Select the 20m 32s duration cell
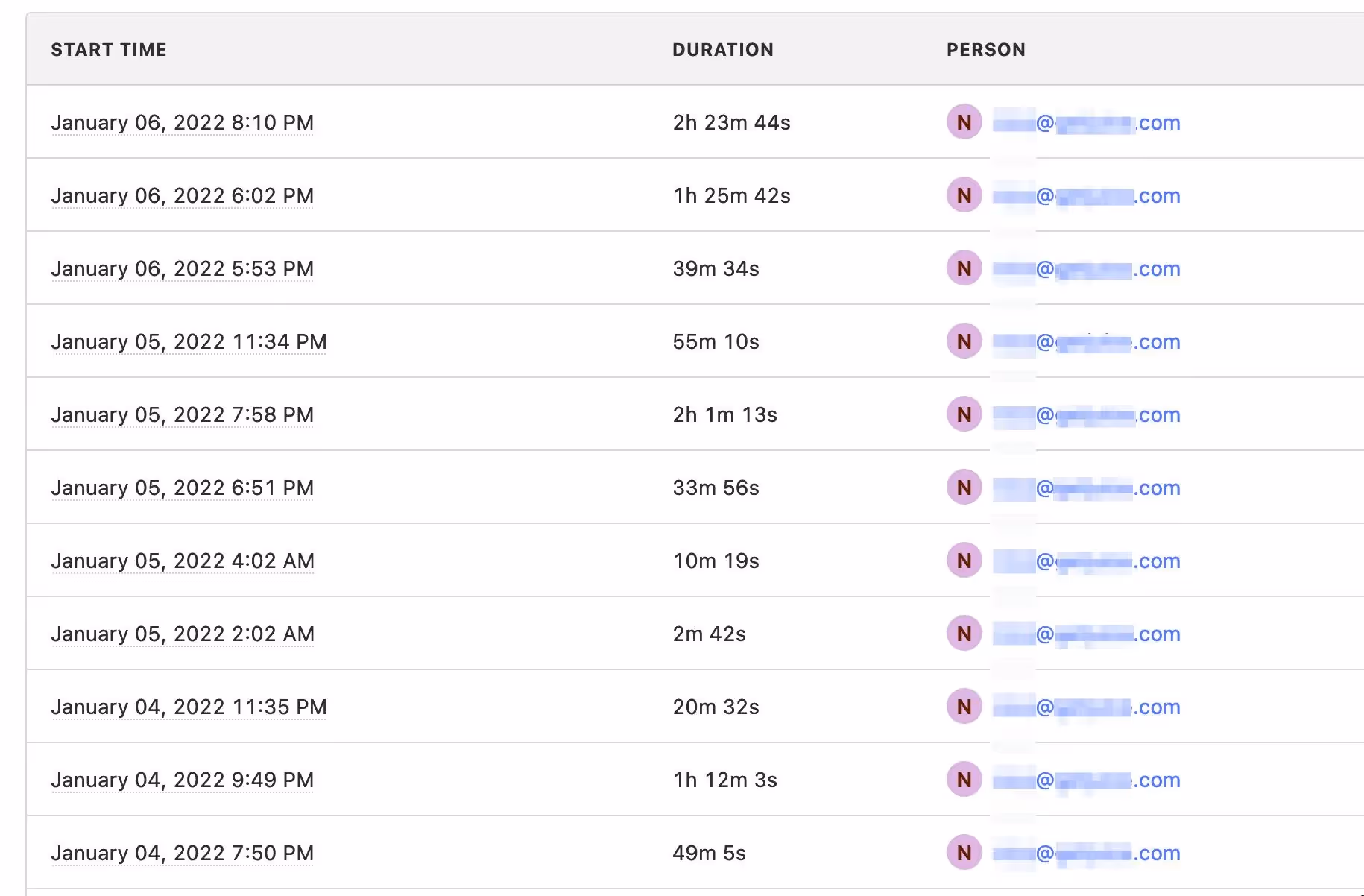 pos(716,706)
